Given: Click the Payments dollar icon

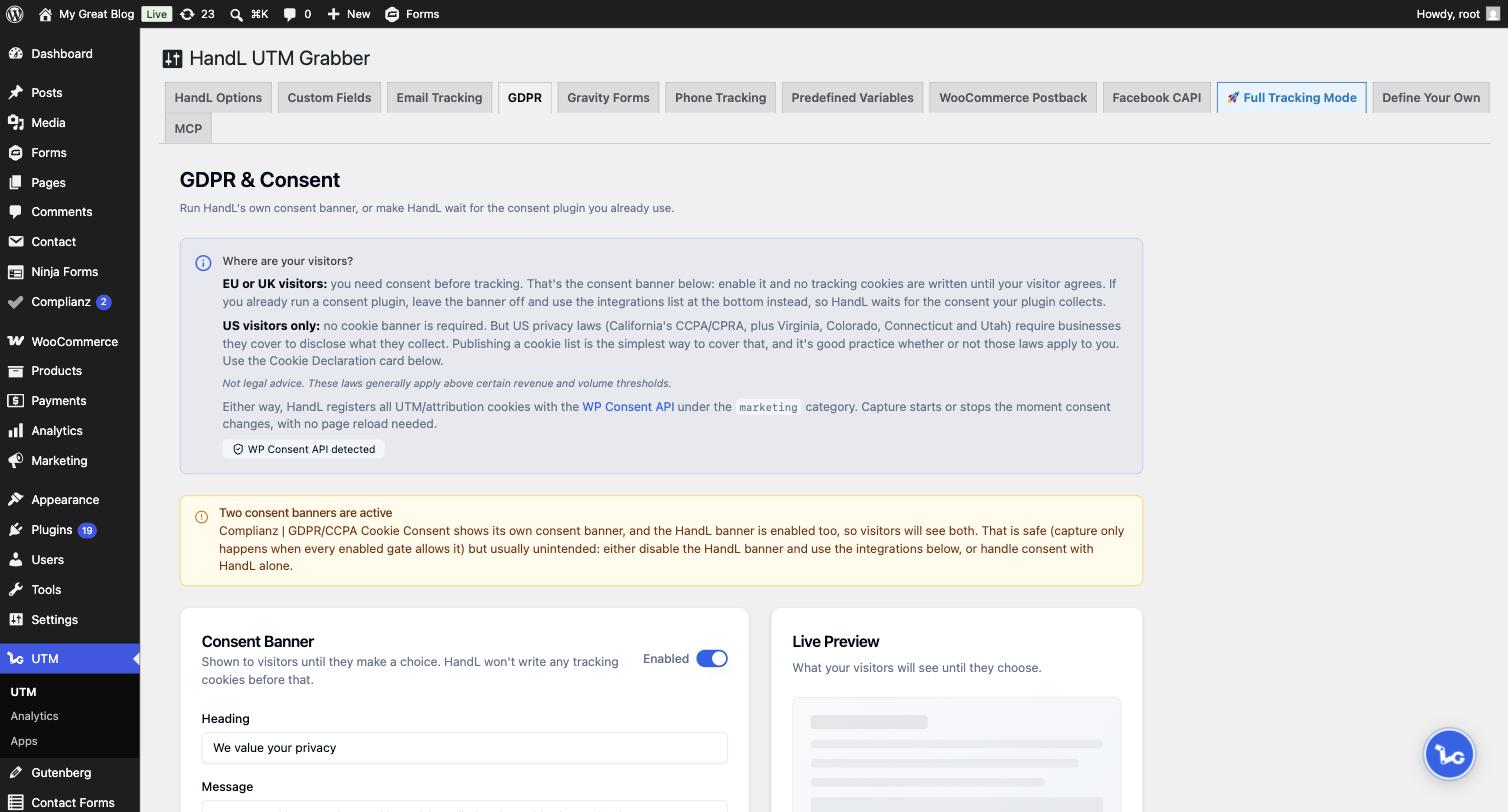Looking at the screenshot, I should pyautogui.click(x=15, y=401).
